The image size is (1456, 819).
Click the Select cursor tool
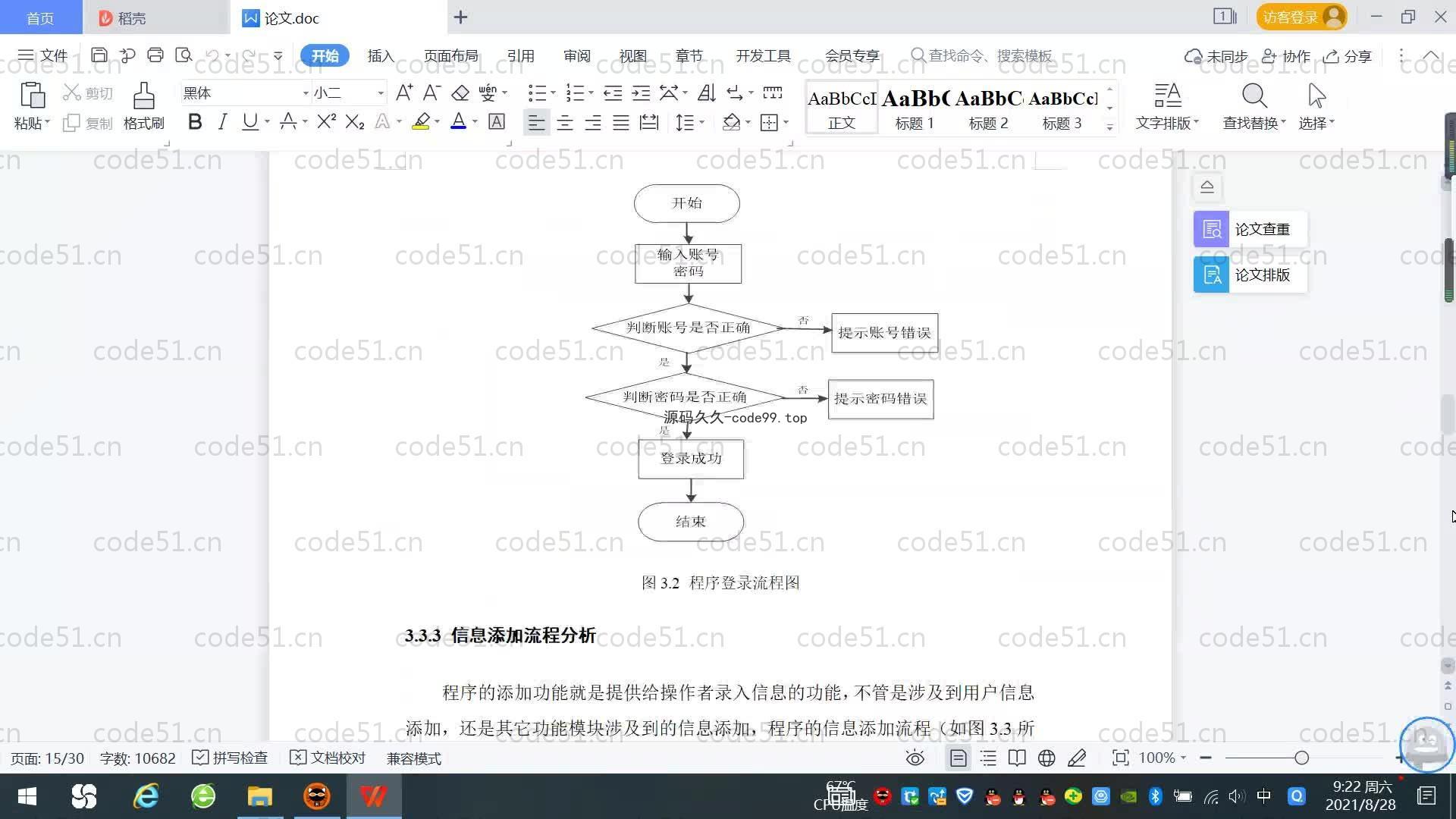[1316, 106]
